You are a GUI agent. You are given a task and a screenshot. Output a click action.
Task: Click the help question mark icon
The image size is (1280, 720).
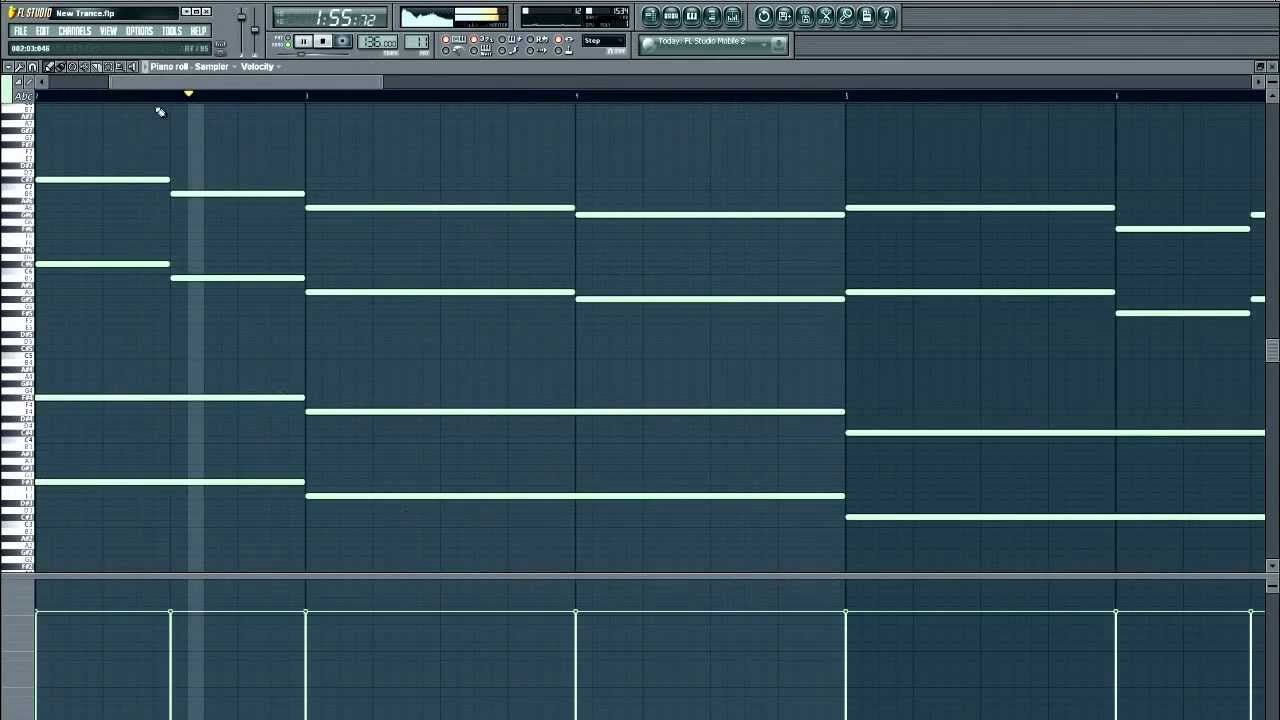click(x=886, y=16)
